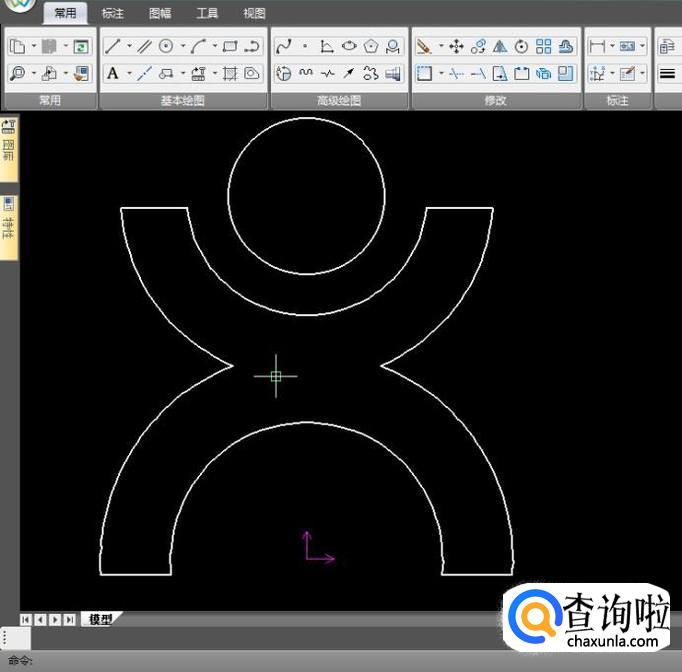Image resolution: width=682 pixels, height=672 pixels.
Task: Select the Text tool A icon
Action: (x=113, y=73)
